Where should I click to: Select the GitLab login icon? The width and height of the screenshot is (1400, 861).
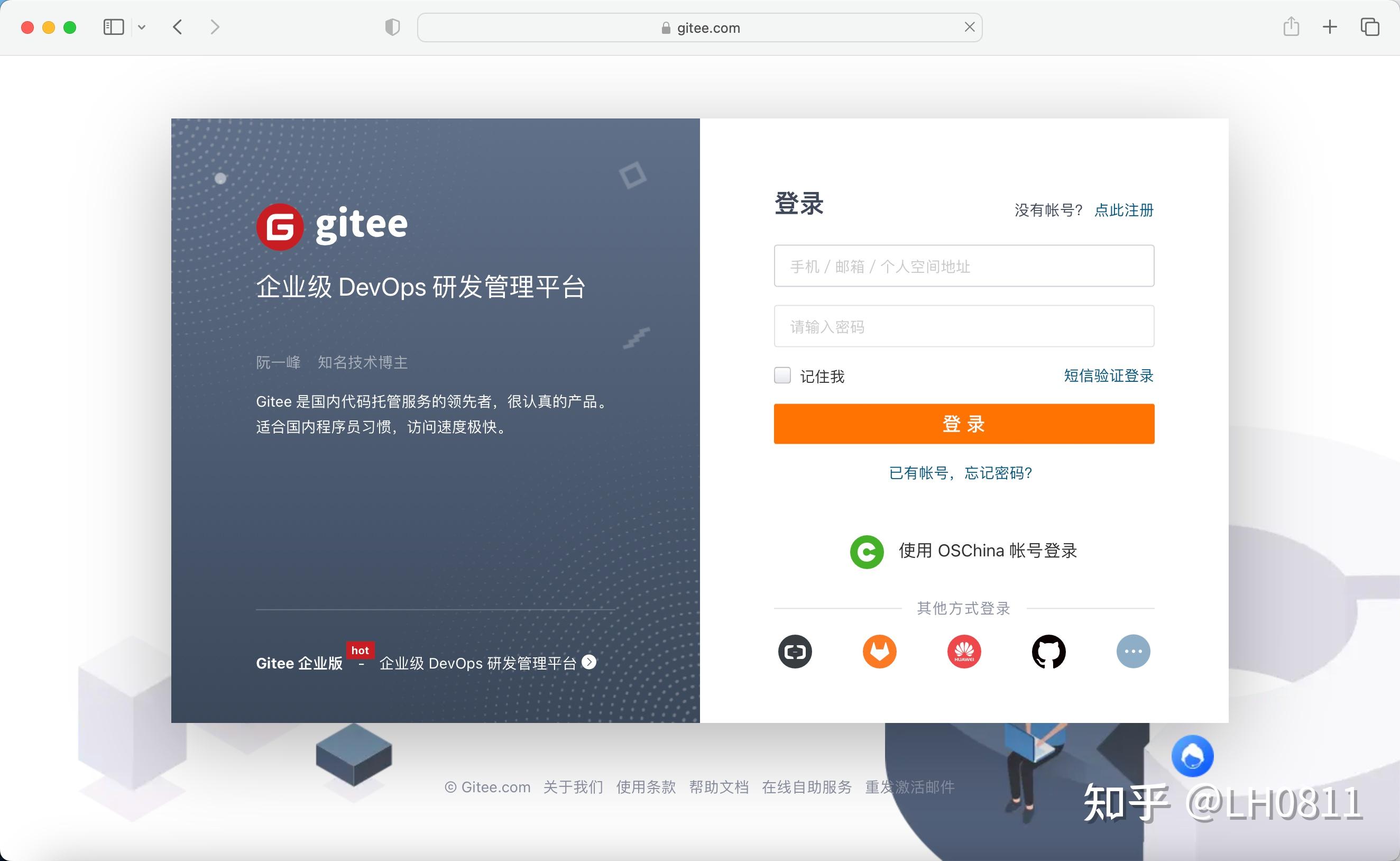[x=879, y=652]
